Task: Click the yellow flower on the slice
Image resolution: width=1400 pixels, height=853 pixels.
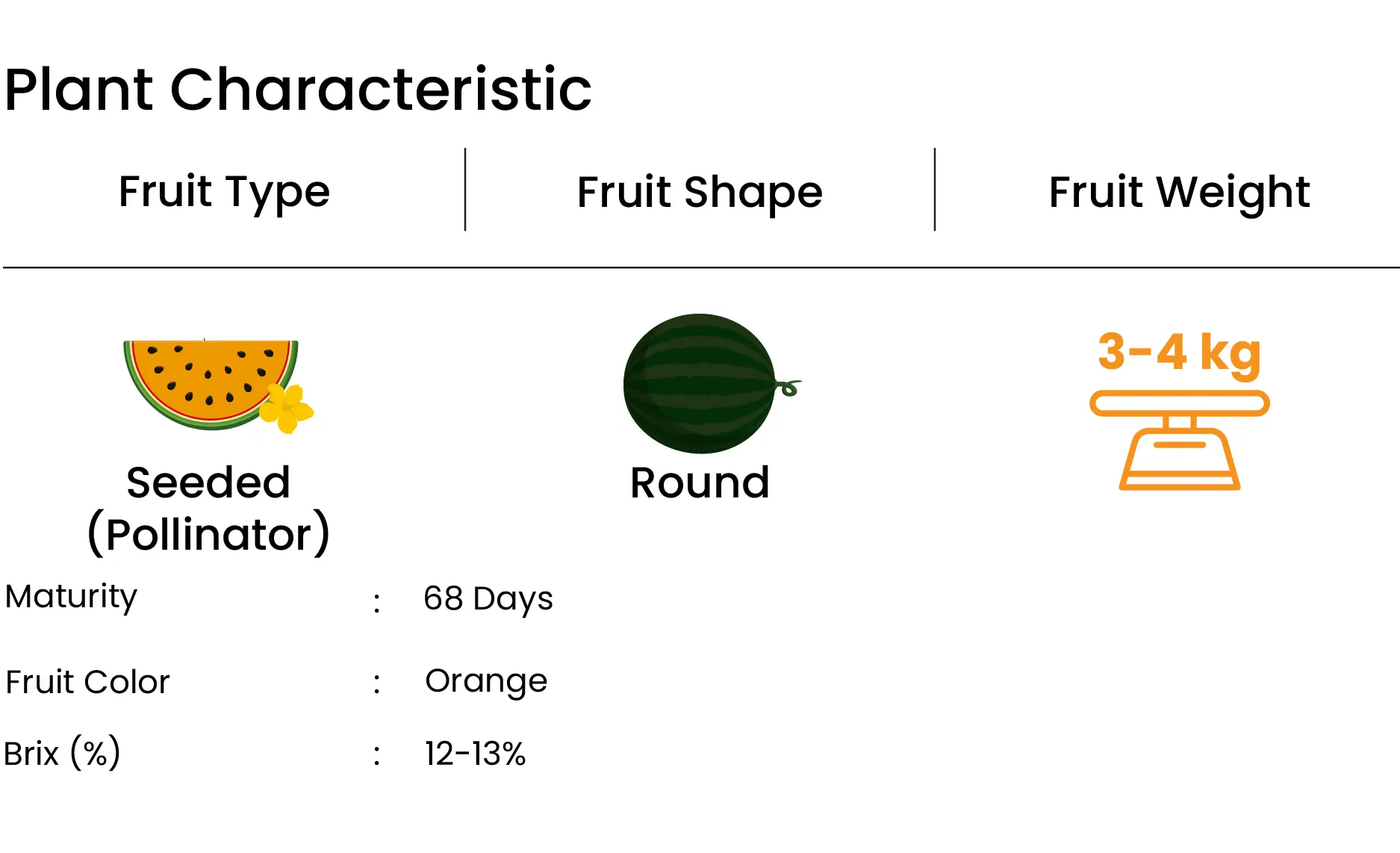Action: tap(287, 408)
